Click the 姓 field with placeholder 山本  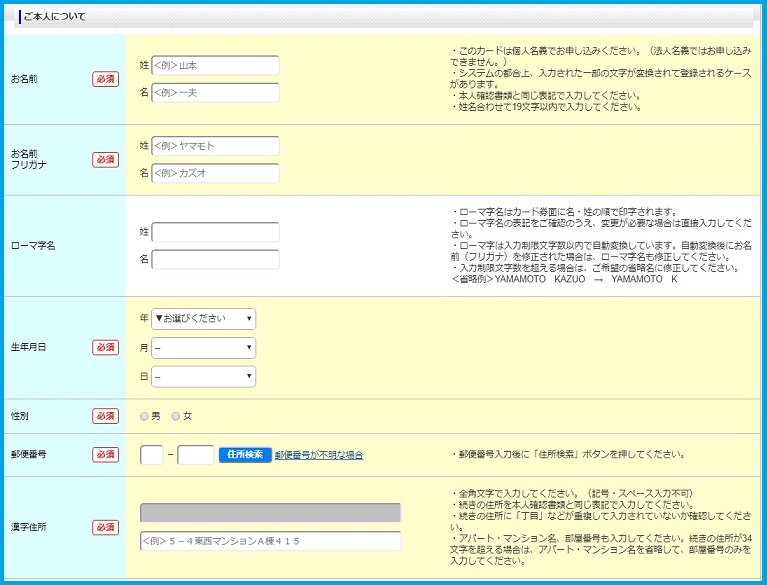click(215, 66)
